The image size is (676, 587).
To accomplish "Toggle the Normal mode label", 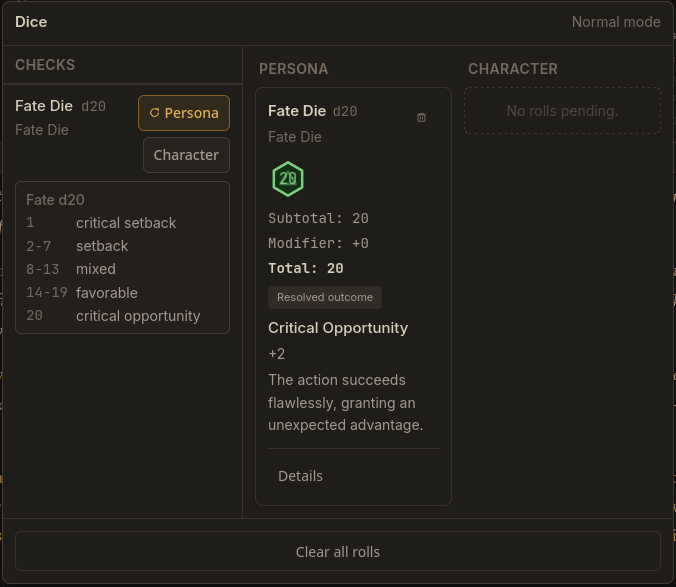I will pos(616,22).
